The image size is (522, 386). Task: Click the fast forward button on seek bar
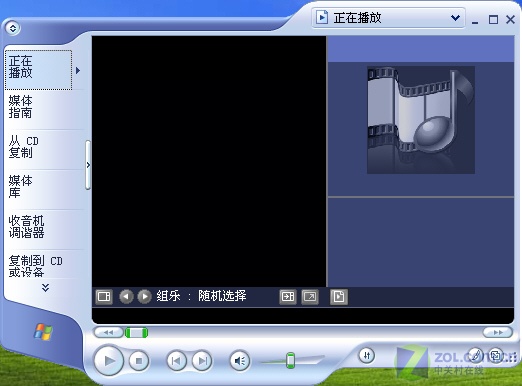point(498,332)
